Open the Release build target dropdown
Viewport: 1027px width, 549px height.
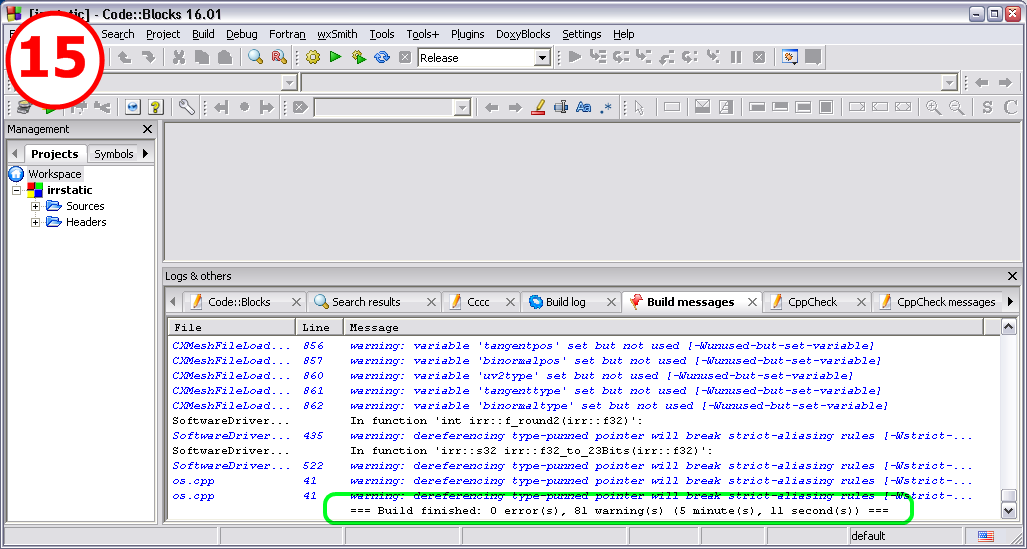[x=542, y=58]
